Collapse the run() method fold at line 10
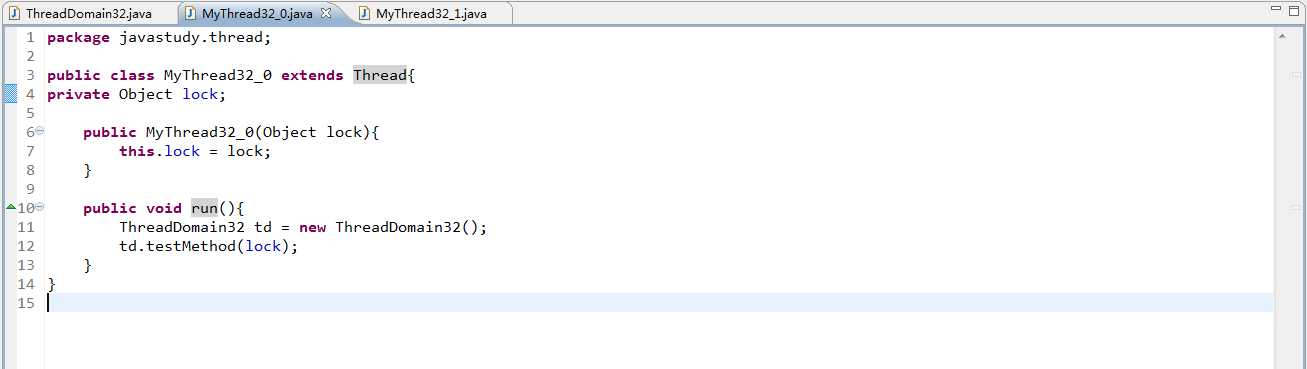 point(39,207)
